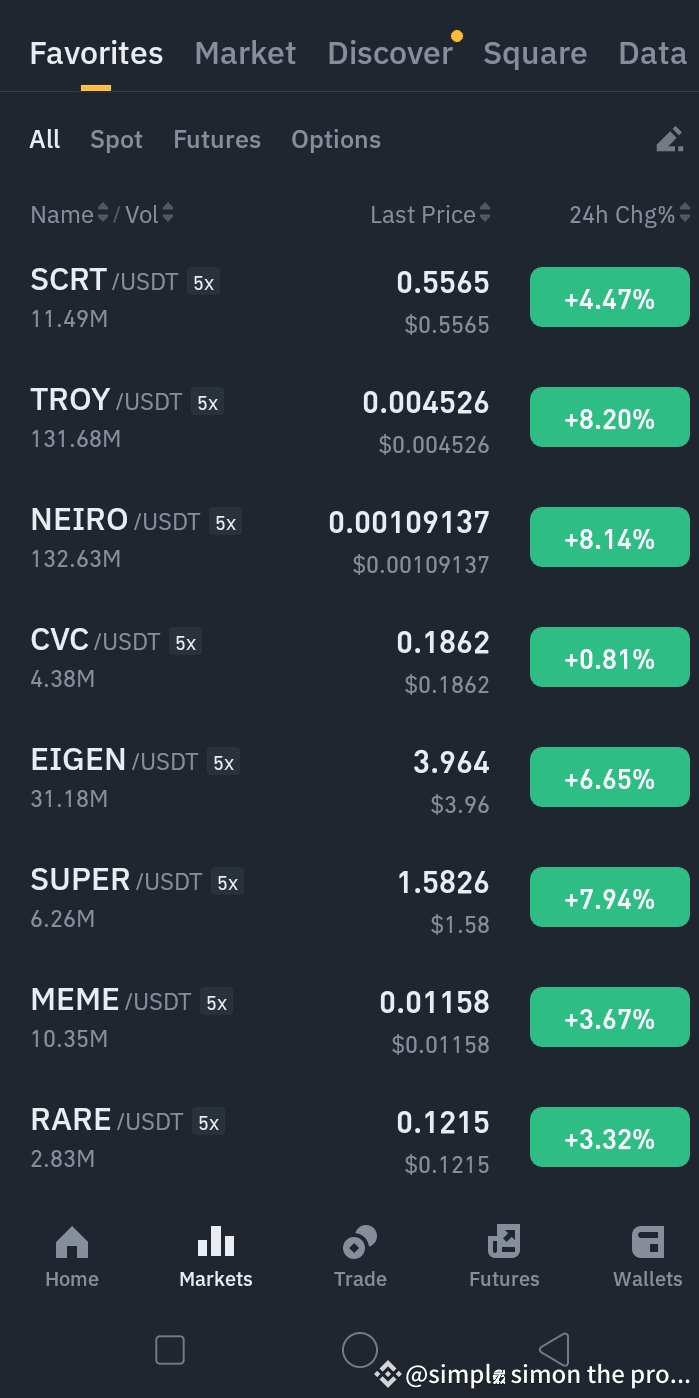
Task: Go to Futures icon in bottom navigation
Action: [504, 1243]
